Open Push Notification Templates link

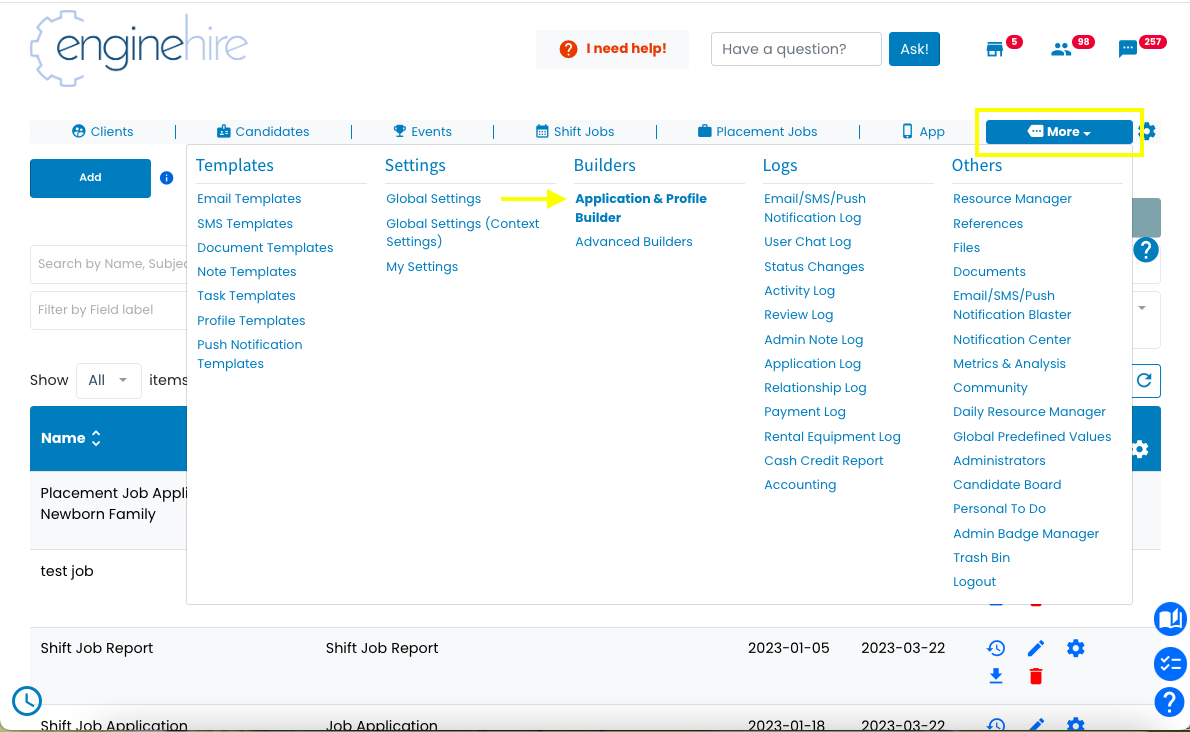(250, 354)
